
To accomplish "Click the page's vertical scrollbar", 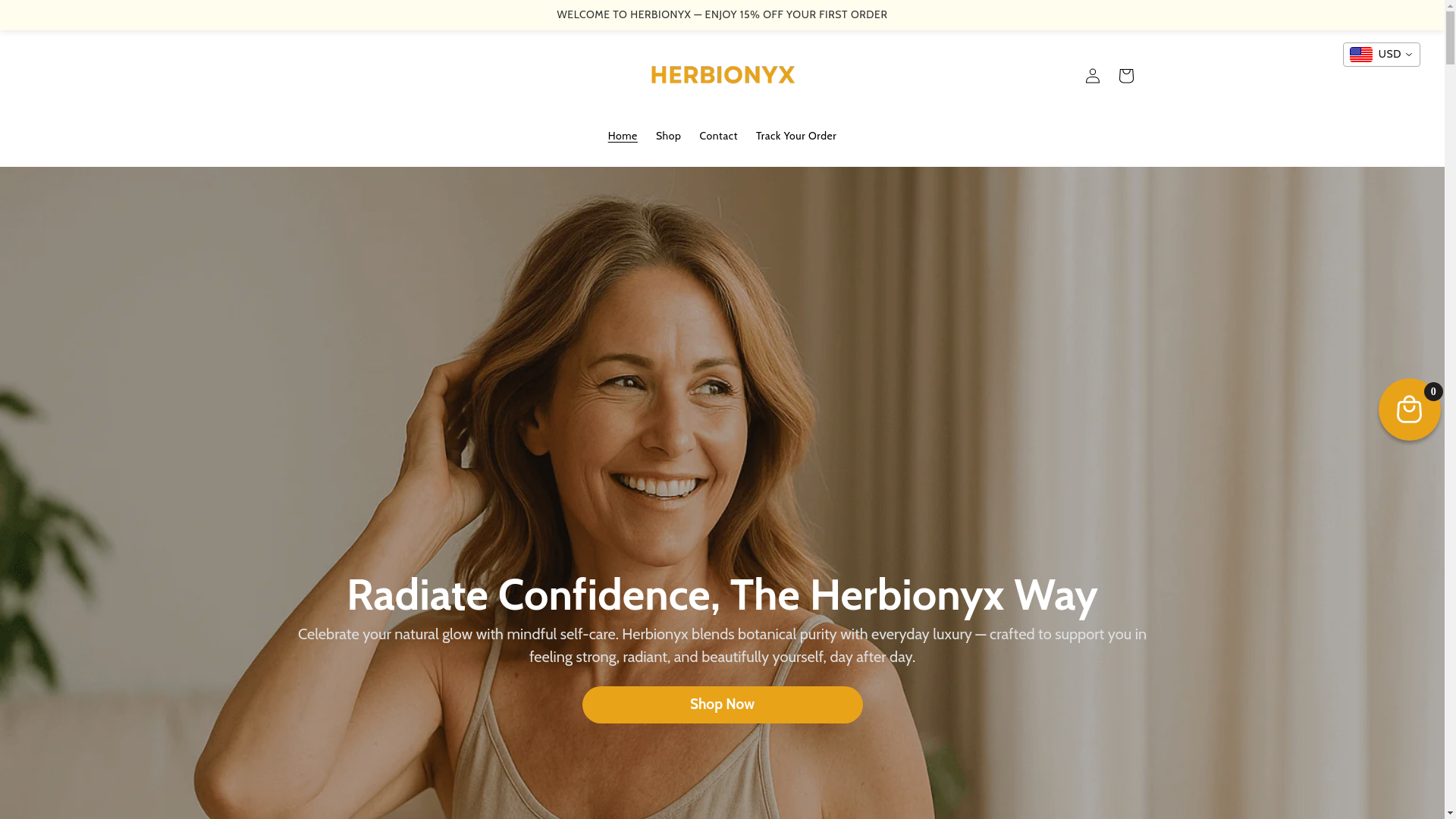I will point(1450,409).
